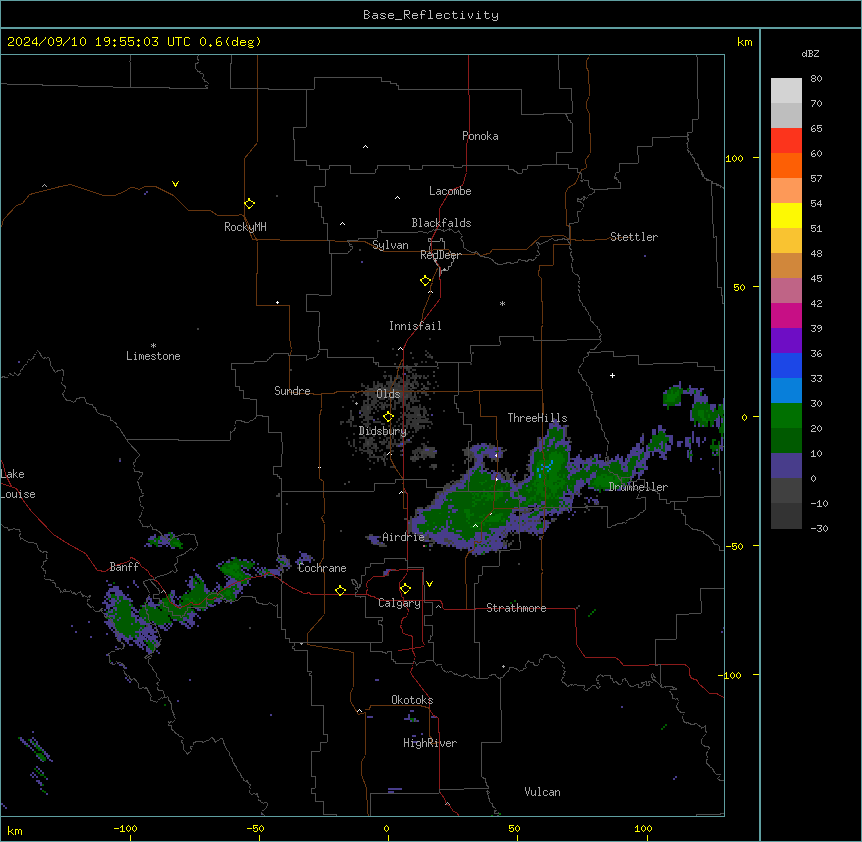Select the RockyMH label
This screenshot has height=842, width=862.
point(245,227)
